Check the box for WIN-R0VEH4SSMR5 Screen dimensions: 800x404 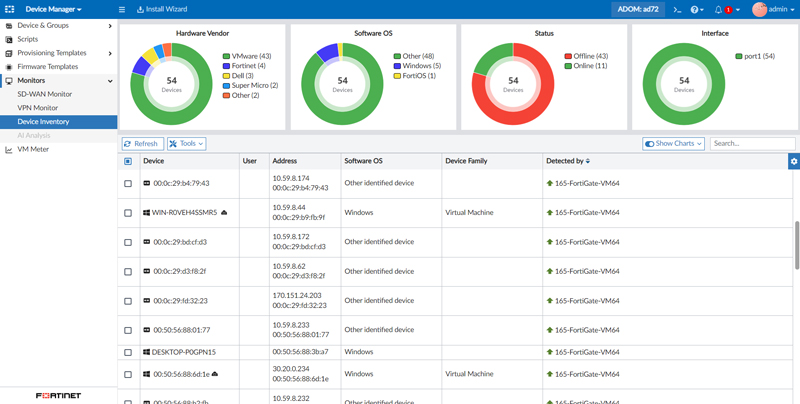(x=128, y=213)
